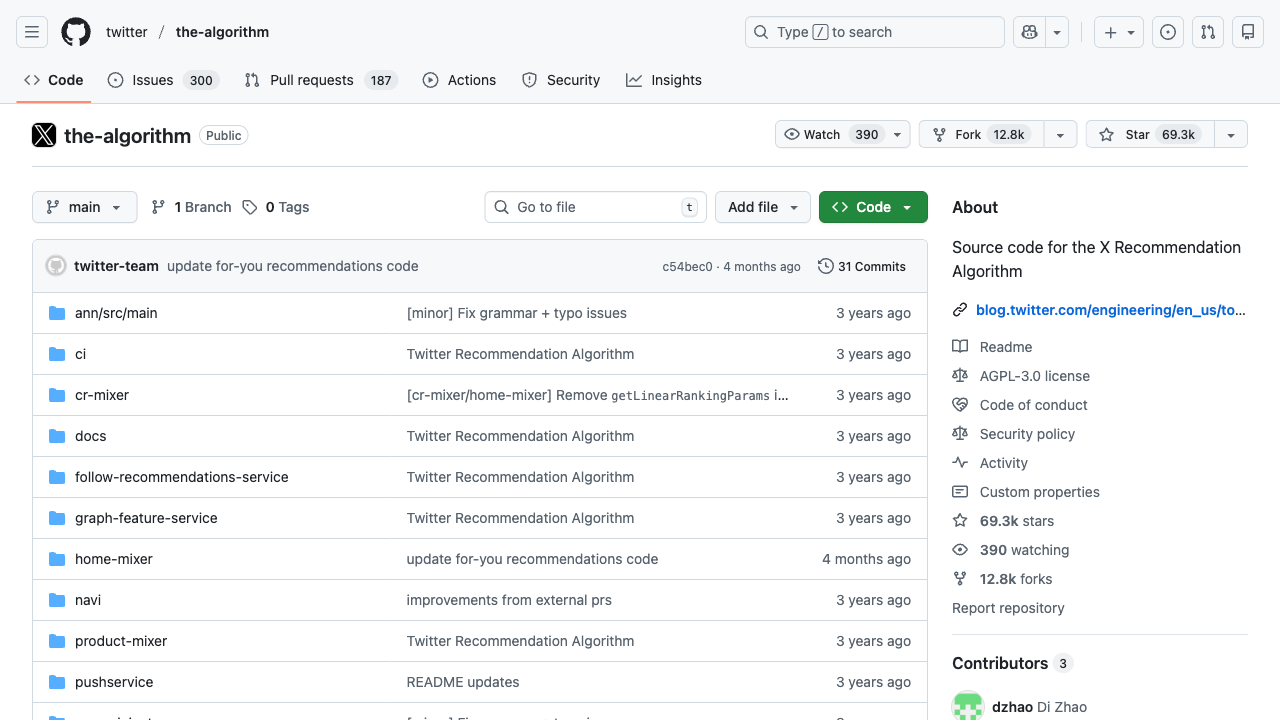This screenshot has height=720, width=1280.
Task: Click the X logo repository avatar
Action: click(x=44, y=135)
